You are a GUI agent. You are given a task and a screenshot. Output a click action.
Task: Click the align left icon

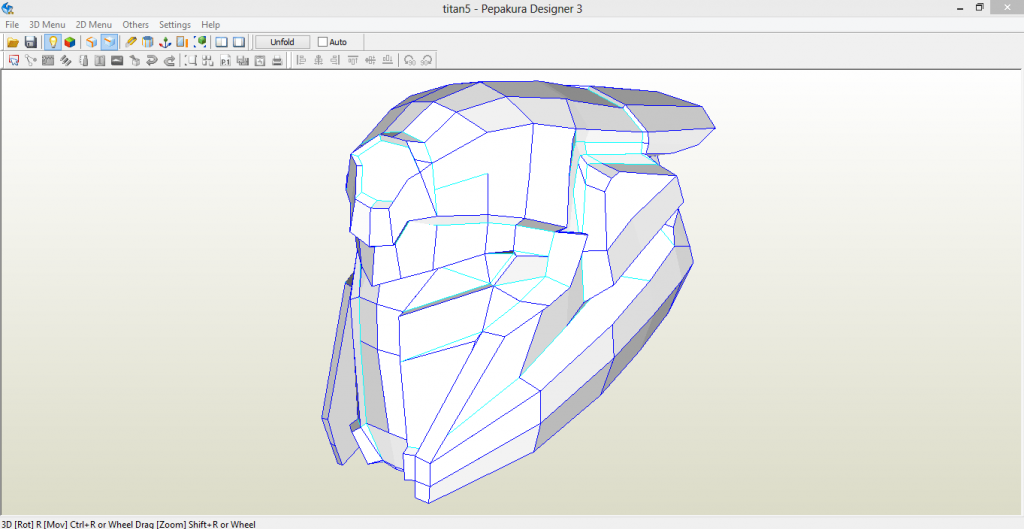pyautogui.click(x=301, y=60)
